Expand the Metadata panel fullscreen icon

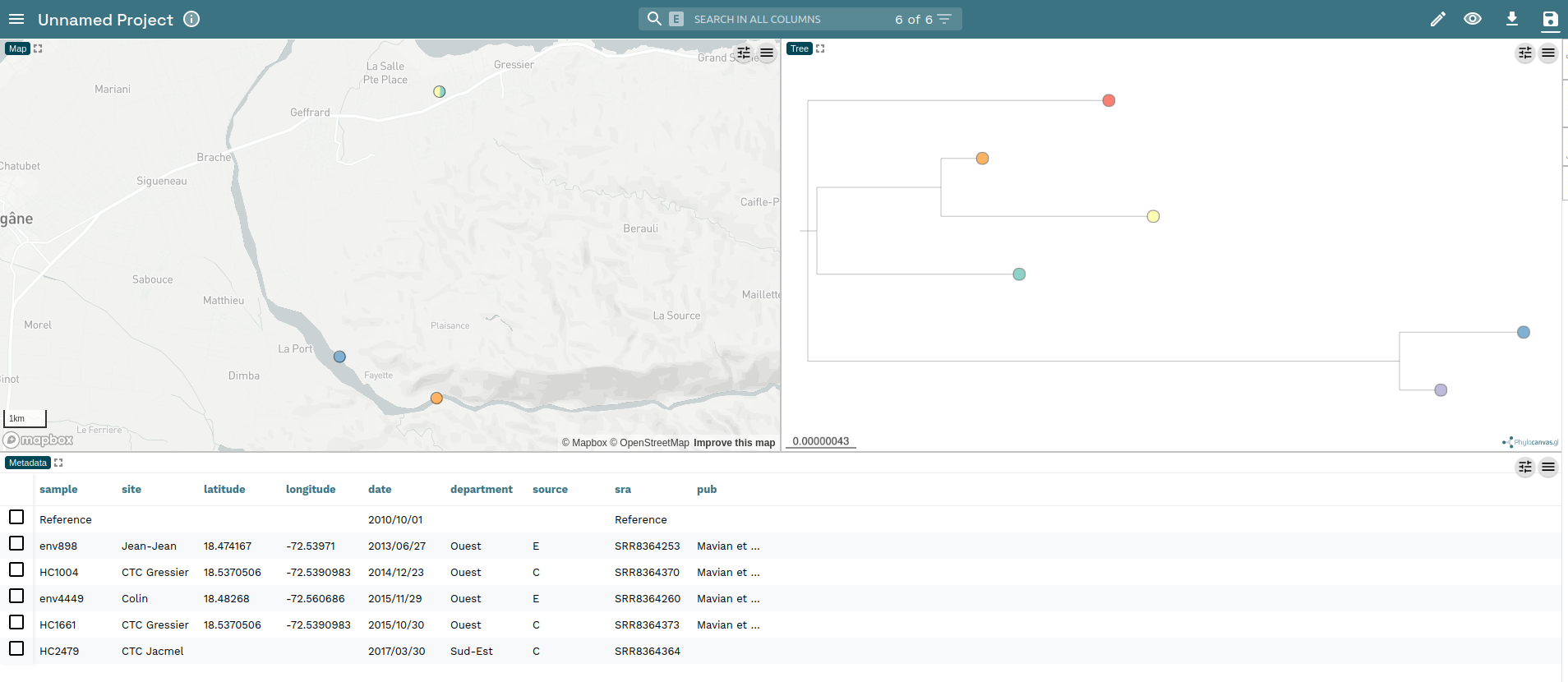[58, 463]
